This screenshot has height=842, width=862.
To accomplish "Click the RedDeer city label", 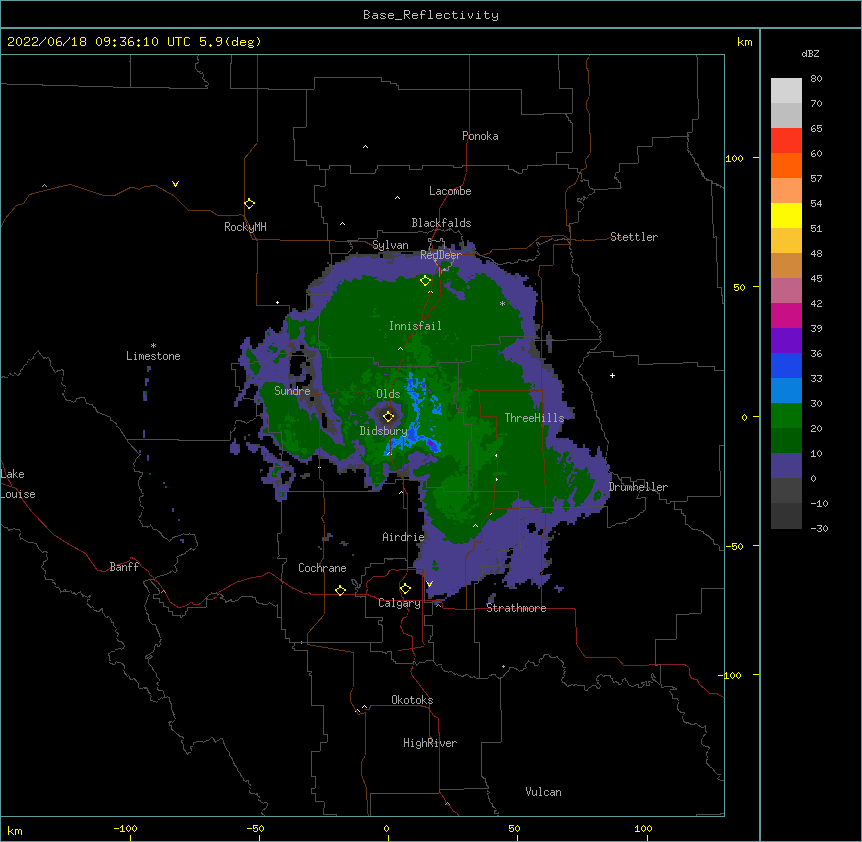I will 441,255.
